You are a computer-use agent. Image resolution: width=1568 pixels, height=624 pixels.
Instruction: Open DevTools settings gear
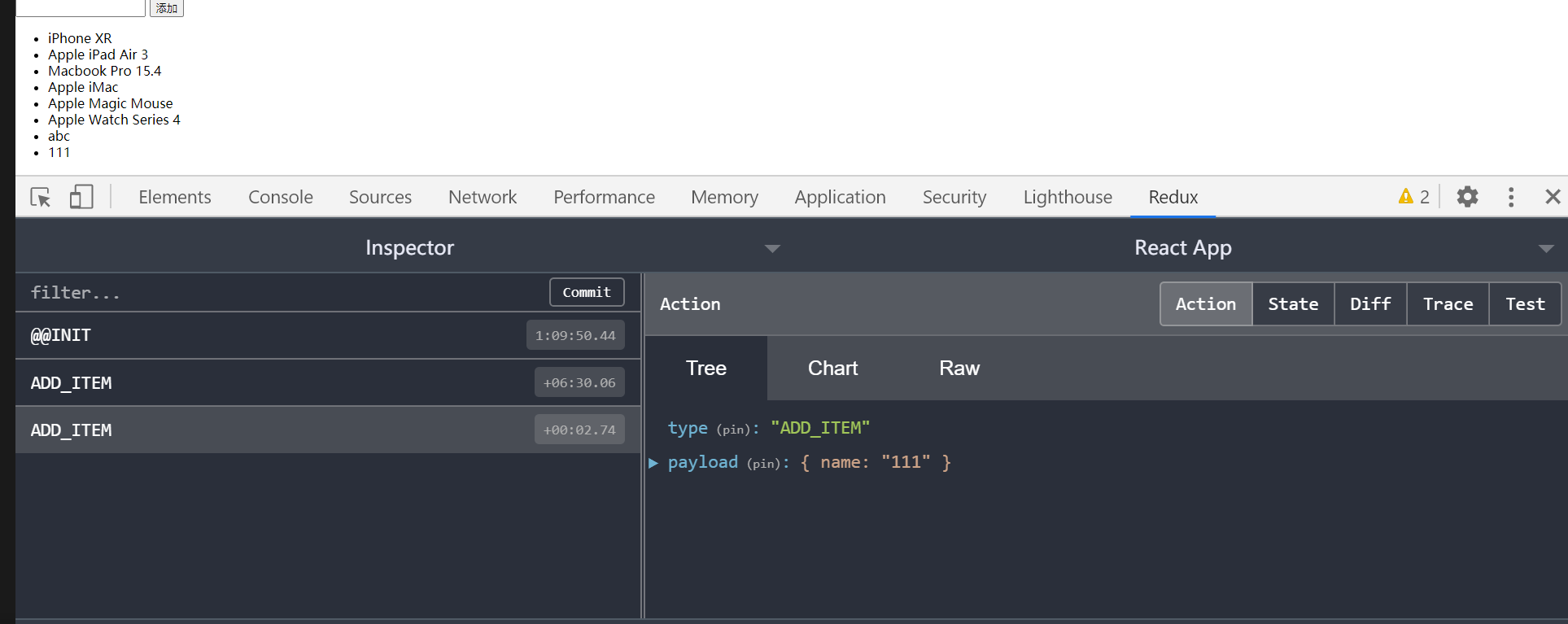coord(1467,197)
